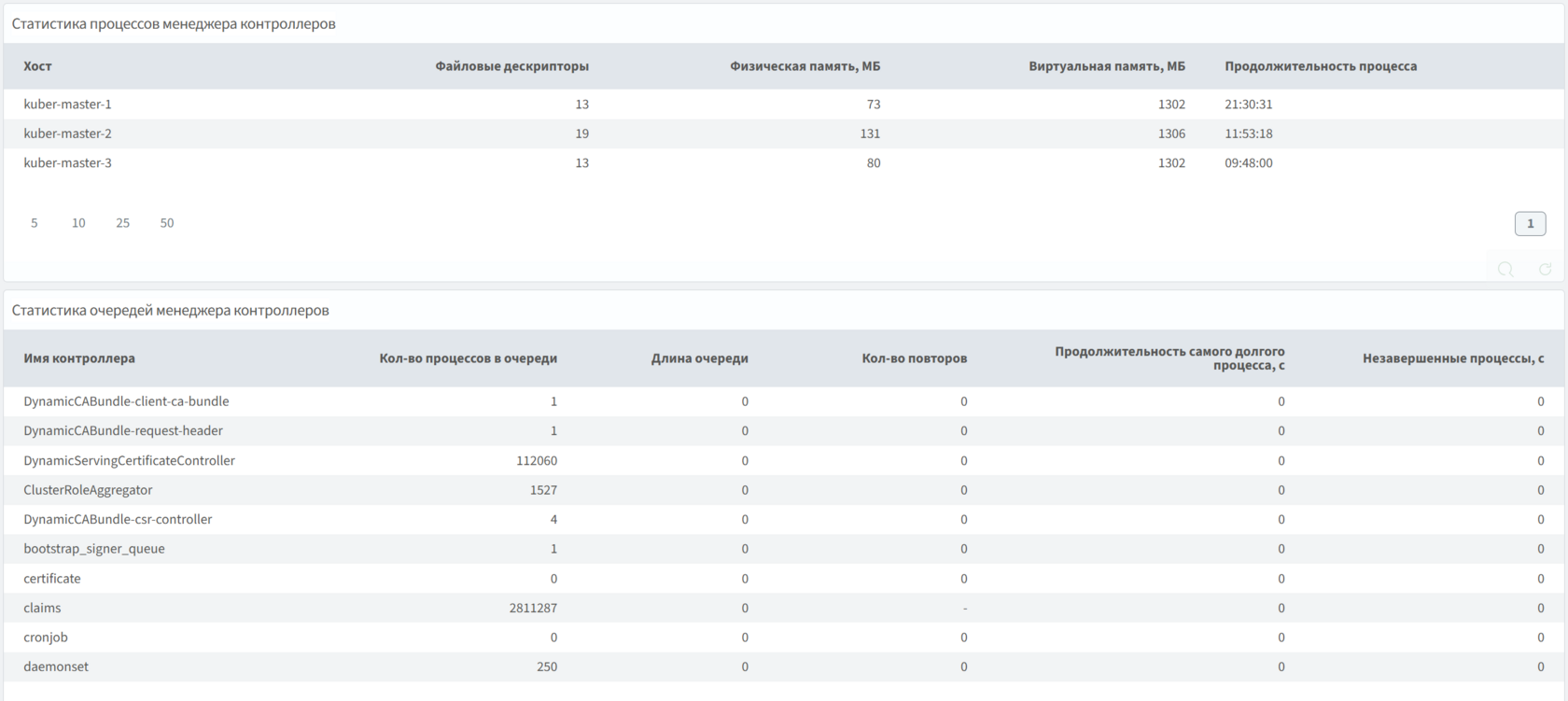Click the magnifier search icon
The image size is (1568, 701).
point(1505,270)
